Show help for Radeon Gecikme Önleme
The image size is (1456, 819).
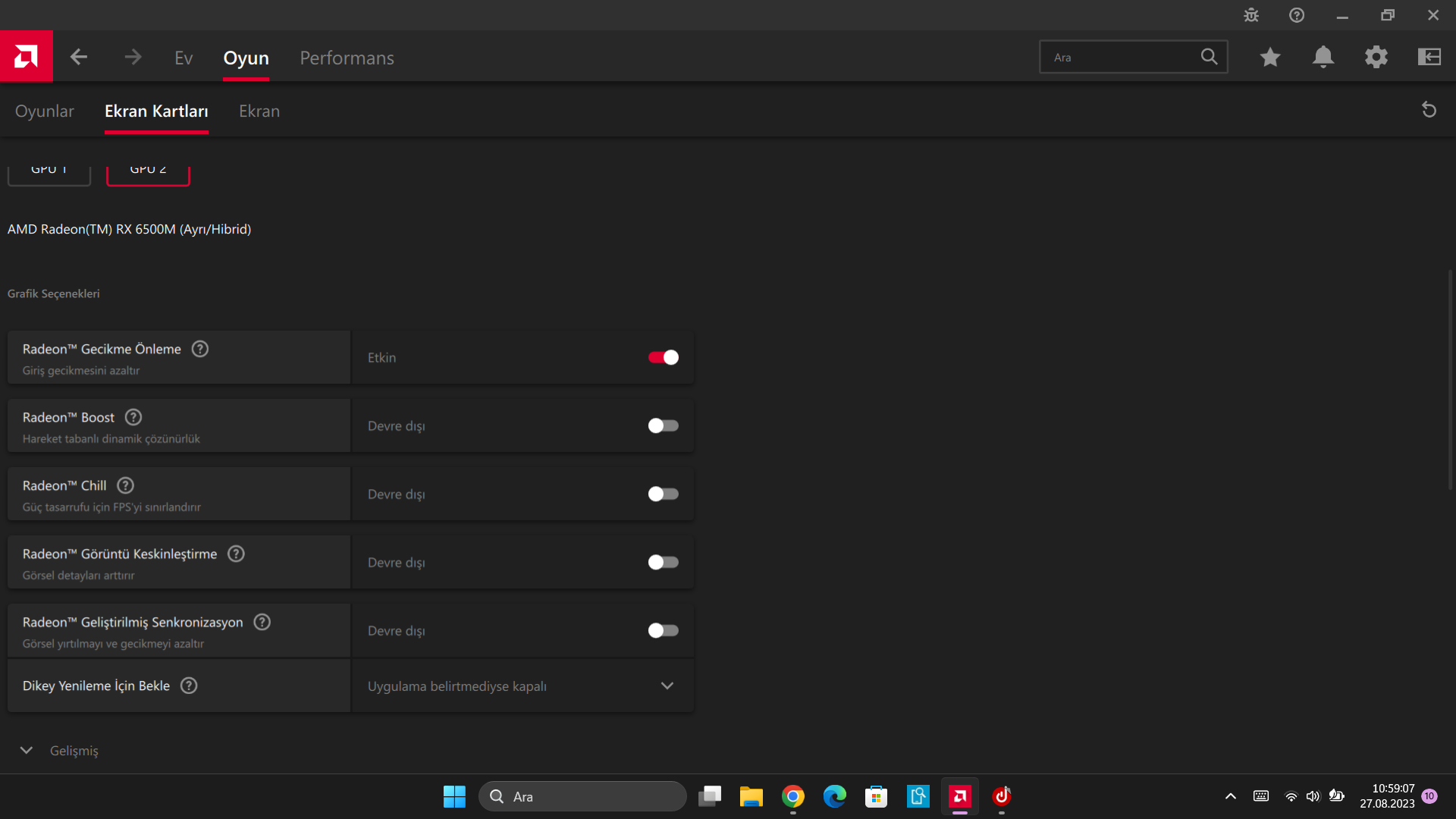[x=200, y=349]
